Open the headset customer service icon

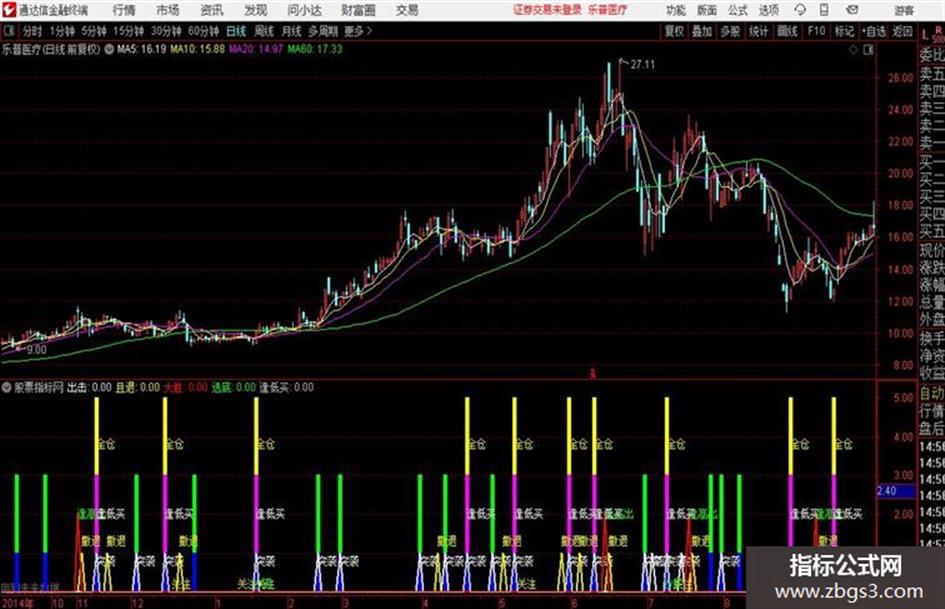click(x=800, y=10)
